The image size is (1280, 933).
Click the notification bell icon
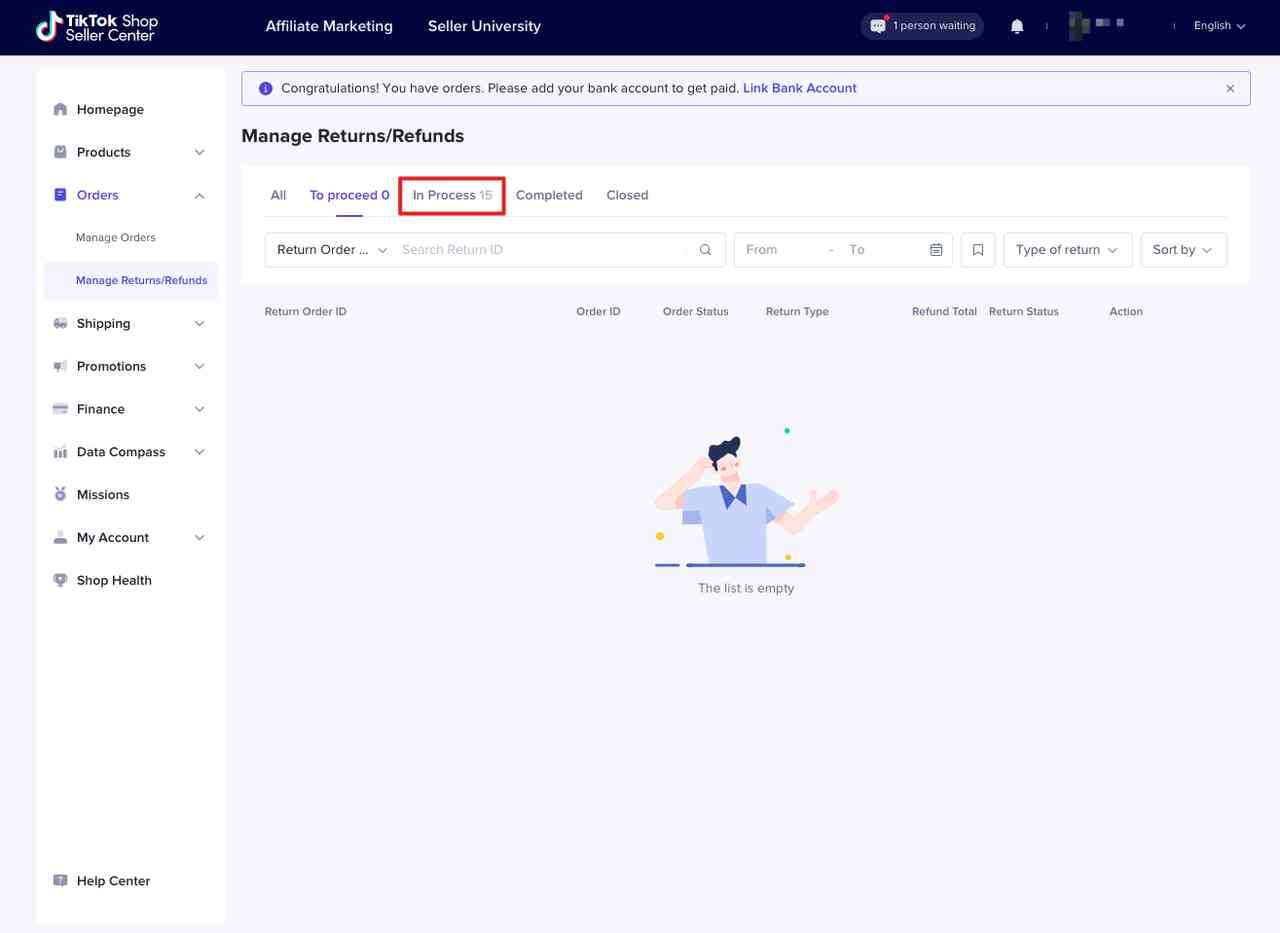(1017, 27)
